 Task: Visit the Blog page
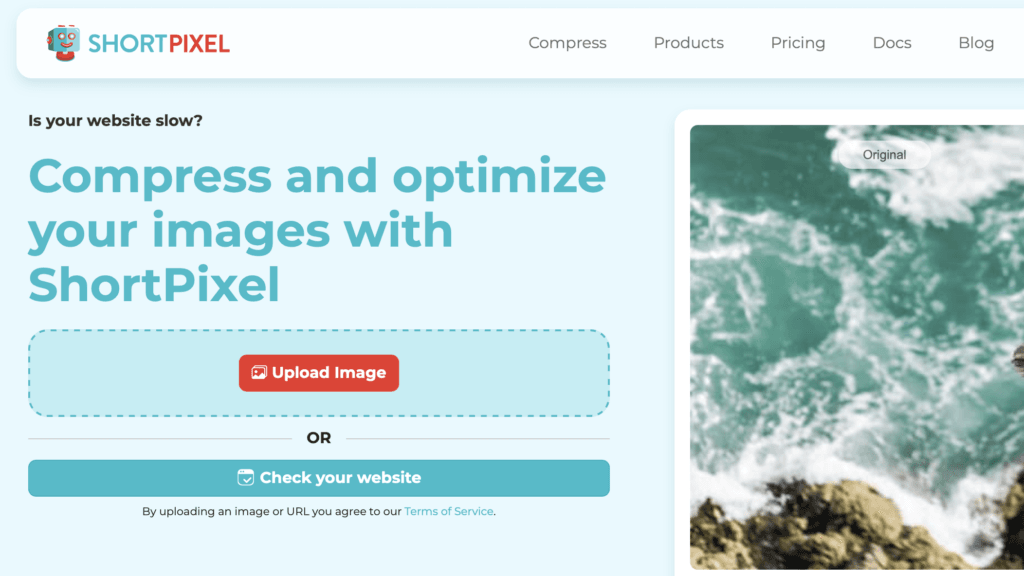pyautogui.click(x=976, y=43)
